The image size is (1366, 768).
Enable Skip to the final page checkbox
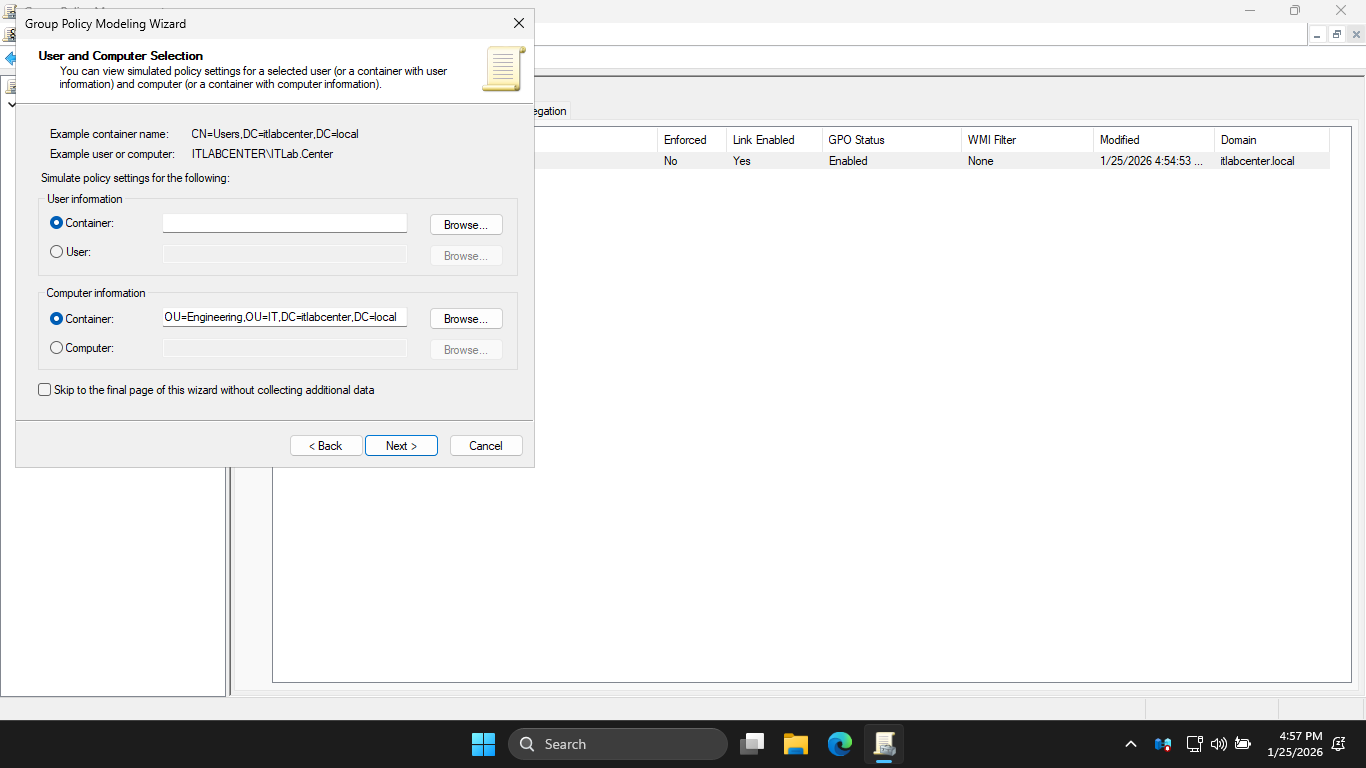[x=45, y=390]
